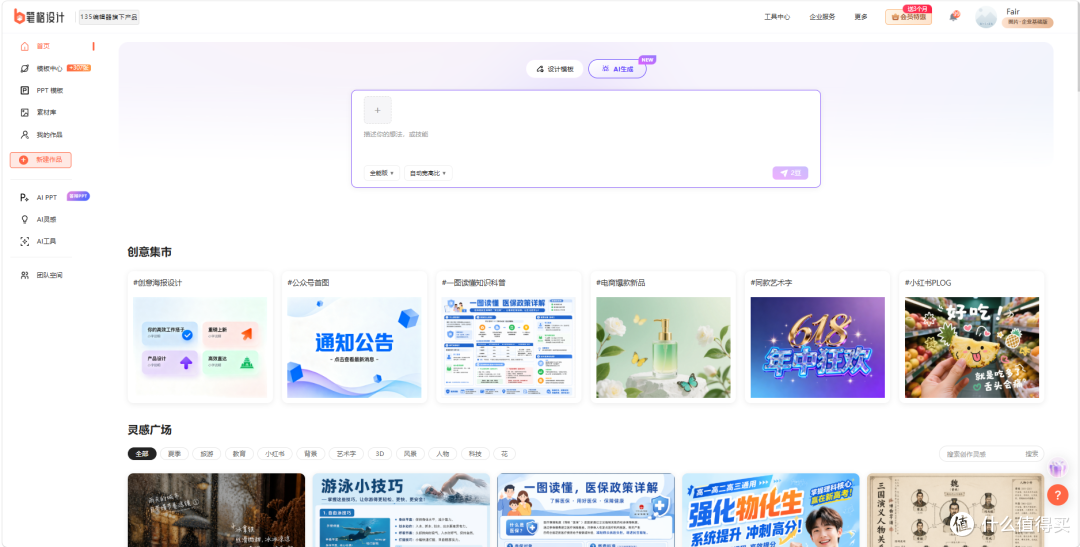
Task: Open the notification bell icon
Action: (x=954, y=17)
